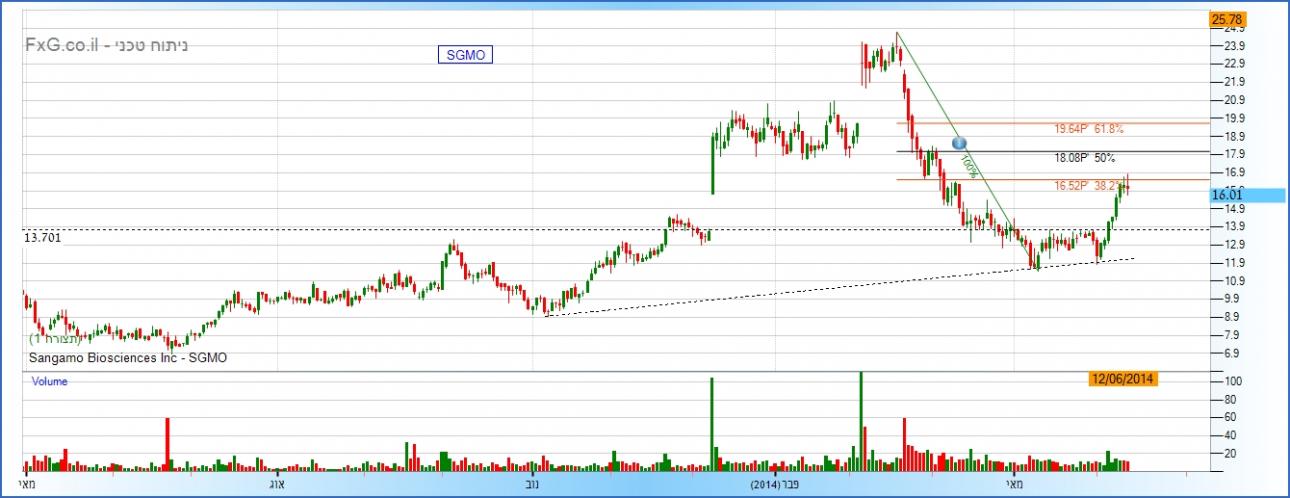Select the 12/06/2014 date label
Image resolution: width=1290 pixels, height=498 pixels.
(x=1125, y=378)
